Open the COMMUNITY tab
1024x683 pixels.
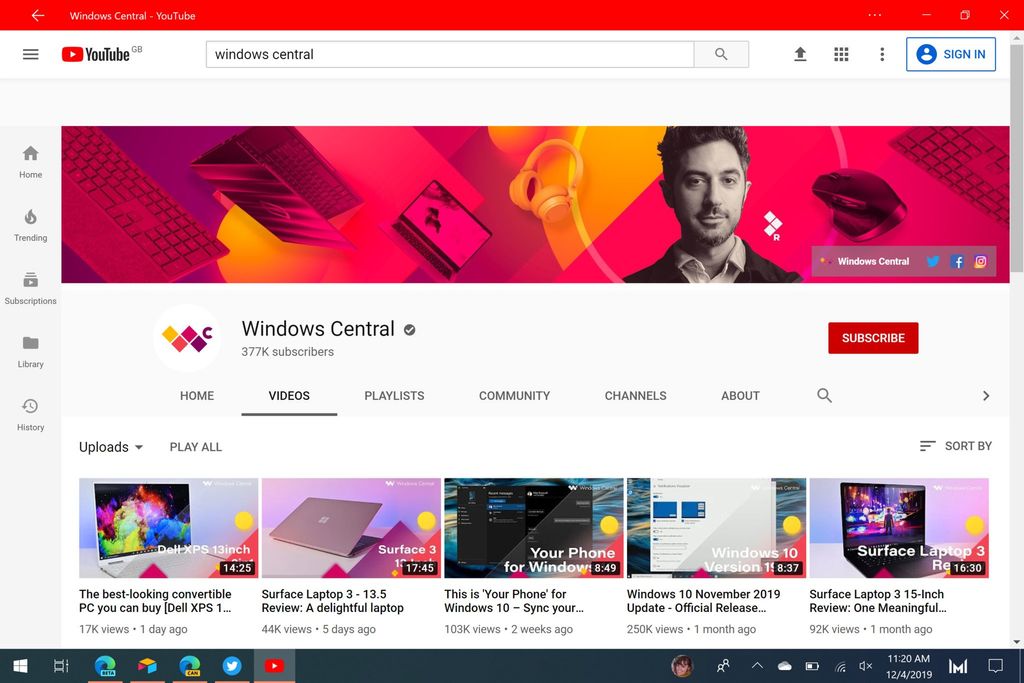(514, 395)
